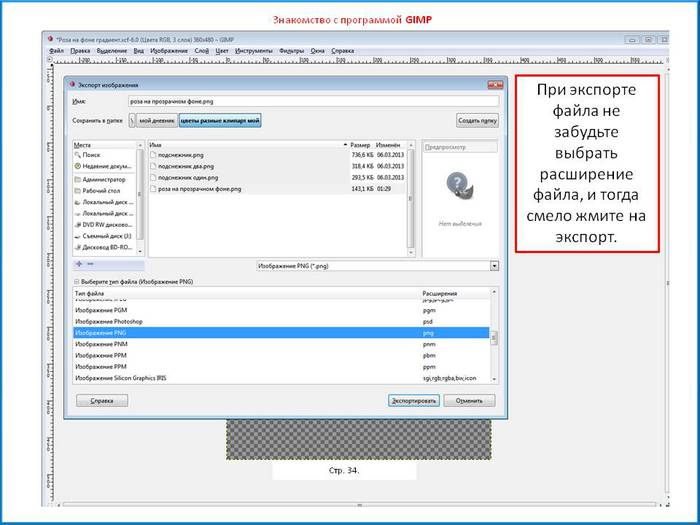This screenshot has width=700, height=525.
Task: Click the drive icon of Дисковод BD-RO...
Action: coord(78,247)
